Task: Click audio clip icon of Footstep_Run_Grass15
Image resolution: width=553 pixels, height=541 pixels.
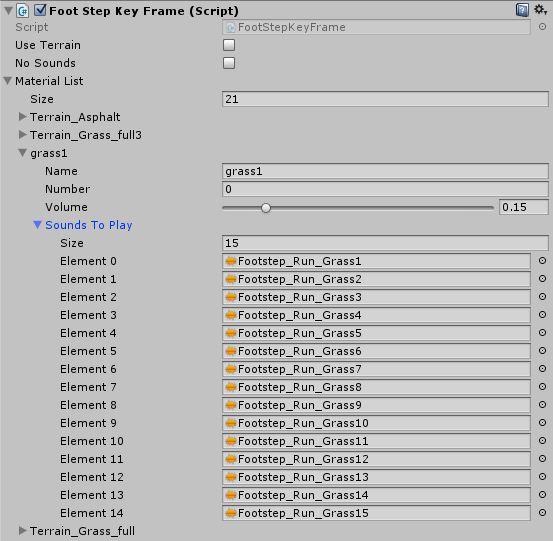Action: [231, 513]
